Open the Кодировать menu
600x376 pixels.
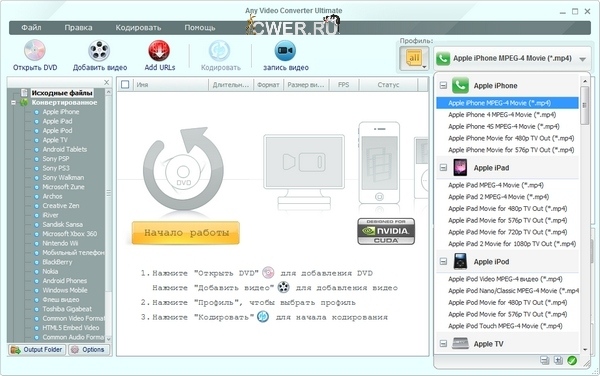(138, 28)
